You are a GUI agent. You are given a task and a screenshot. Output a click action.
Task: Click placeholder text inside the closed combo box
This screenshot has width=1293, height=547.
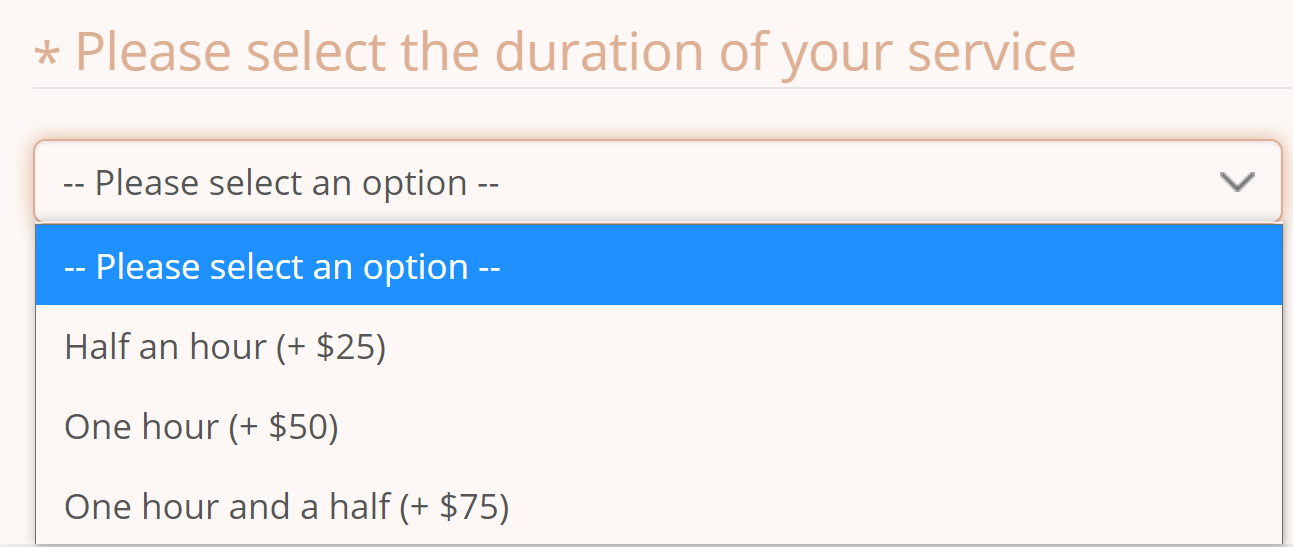[x=280, y=183]
